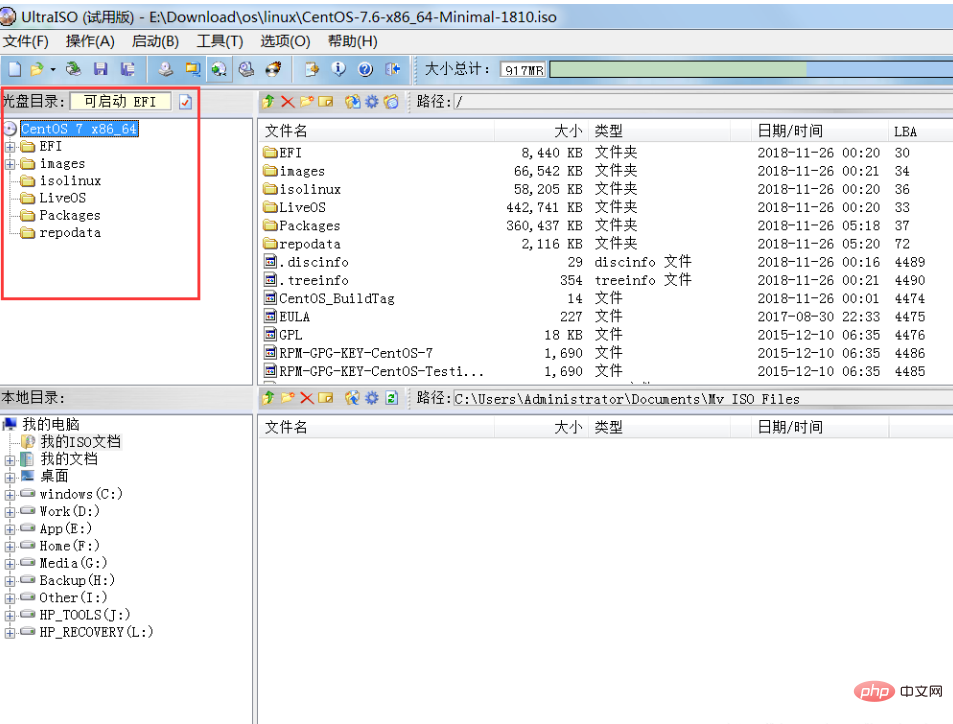Open the 帮助(H) menu
The height and width of the screenshot is (724, 953).
click(x=353, y=41)
